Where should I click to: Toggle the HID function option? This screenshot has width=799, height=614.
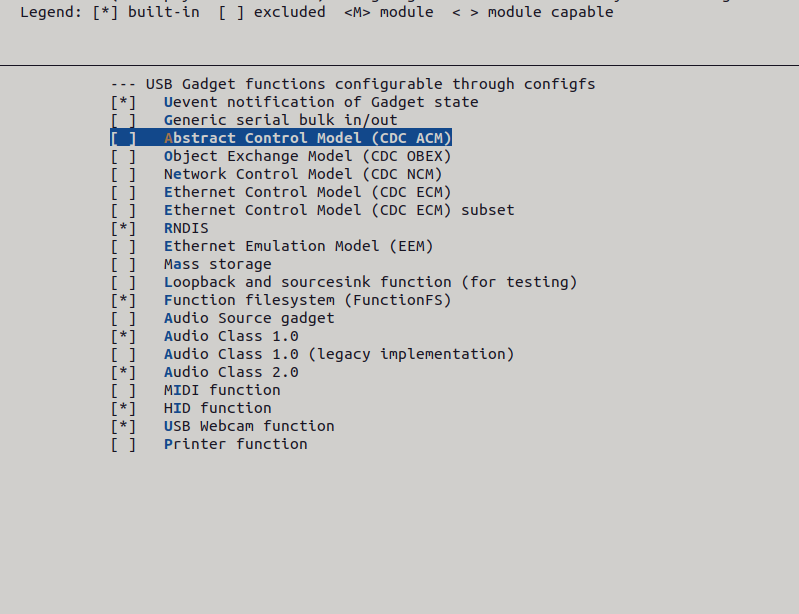pyautogui.click(x=123, y=408)
